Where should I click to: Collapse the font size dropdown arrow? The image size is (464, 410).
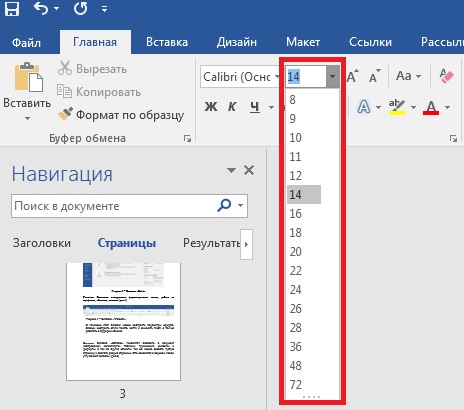coord(332,77)
